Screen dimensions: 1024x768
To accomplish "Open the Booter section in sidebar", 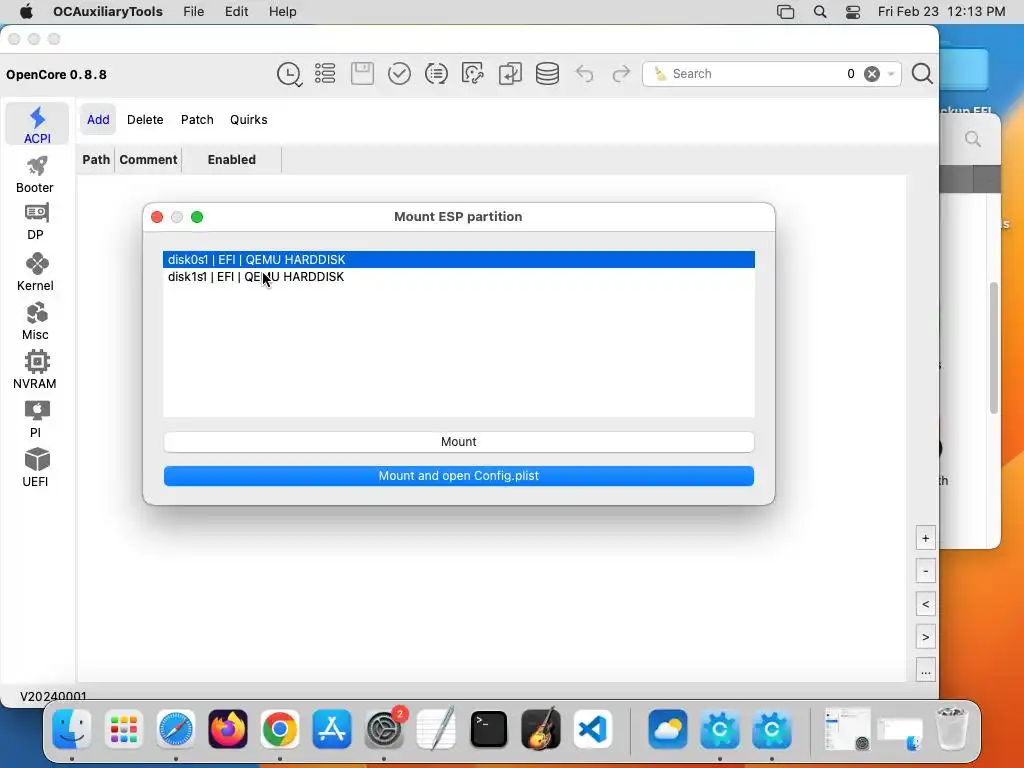I will click(x=35, y=174).
